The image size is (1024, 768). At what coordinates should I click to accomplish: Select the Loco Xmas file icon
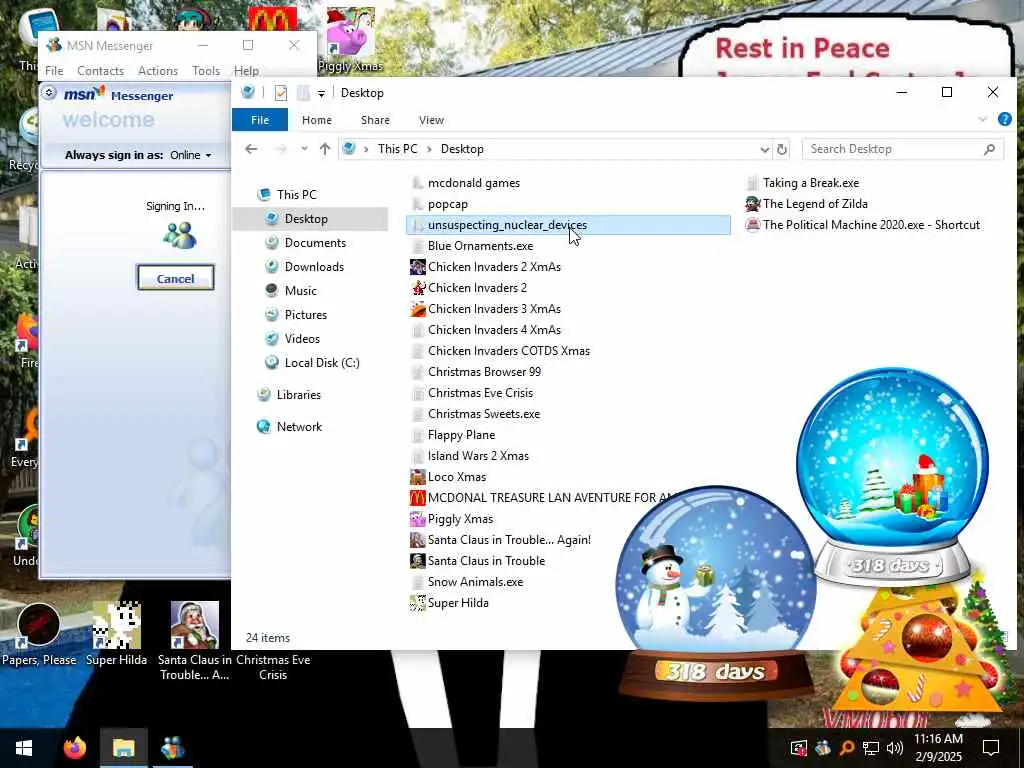tap(417, 477)
